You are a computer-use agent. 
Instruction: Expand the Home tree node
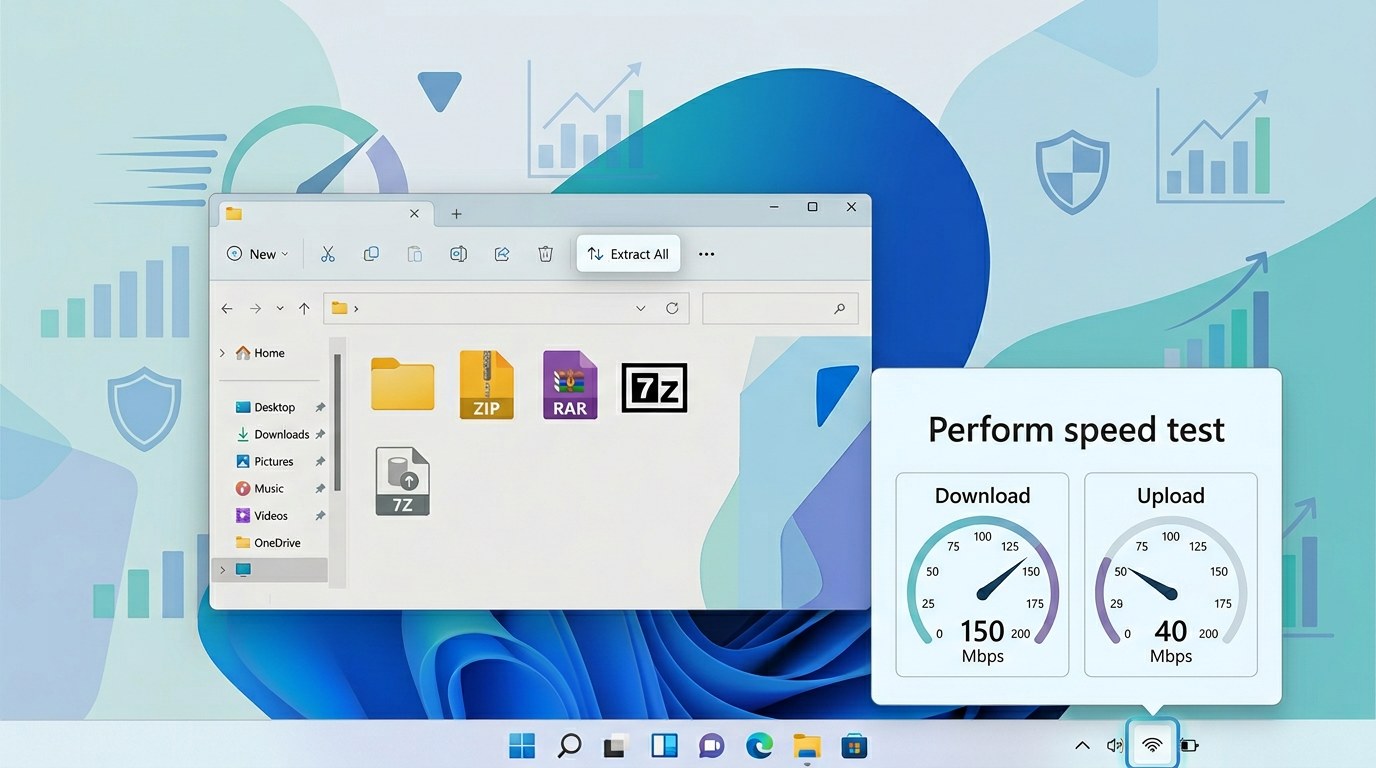pyautogui.click(x=222, y=353)
